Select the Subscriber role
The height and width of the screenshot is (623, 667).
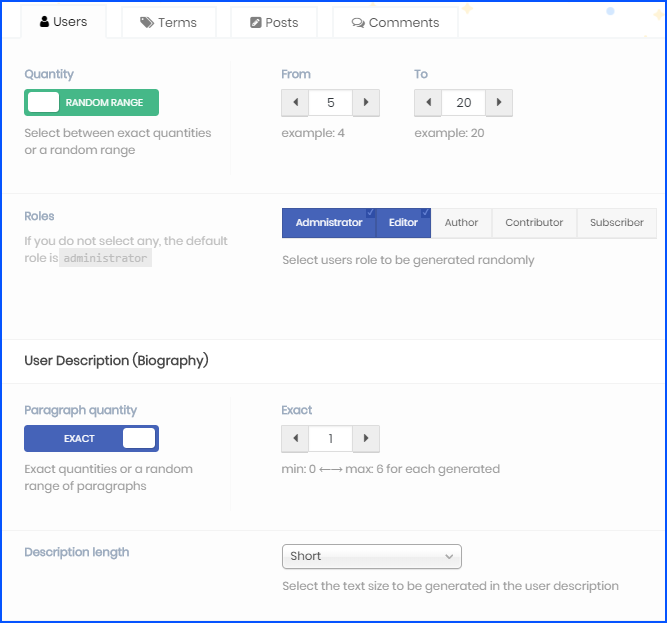pos(616,223)
